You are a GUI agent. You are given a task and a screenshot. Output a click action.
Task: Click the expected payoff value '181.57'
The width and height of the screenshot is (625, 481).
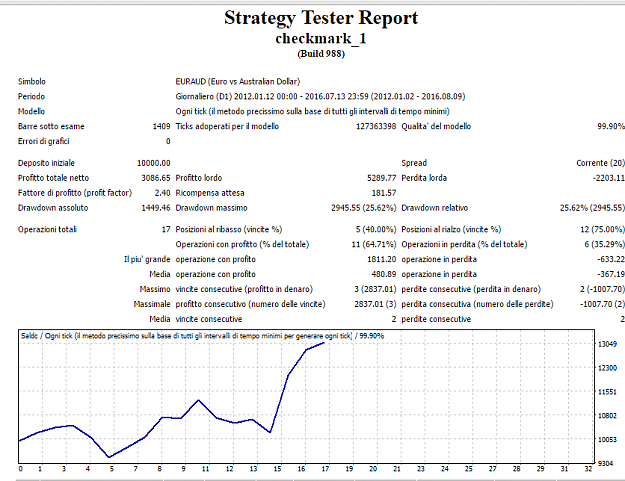coord(384,193)
